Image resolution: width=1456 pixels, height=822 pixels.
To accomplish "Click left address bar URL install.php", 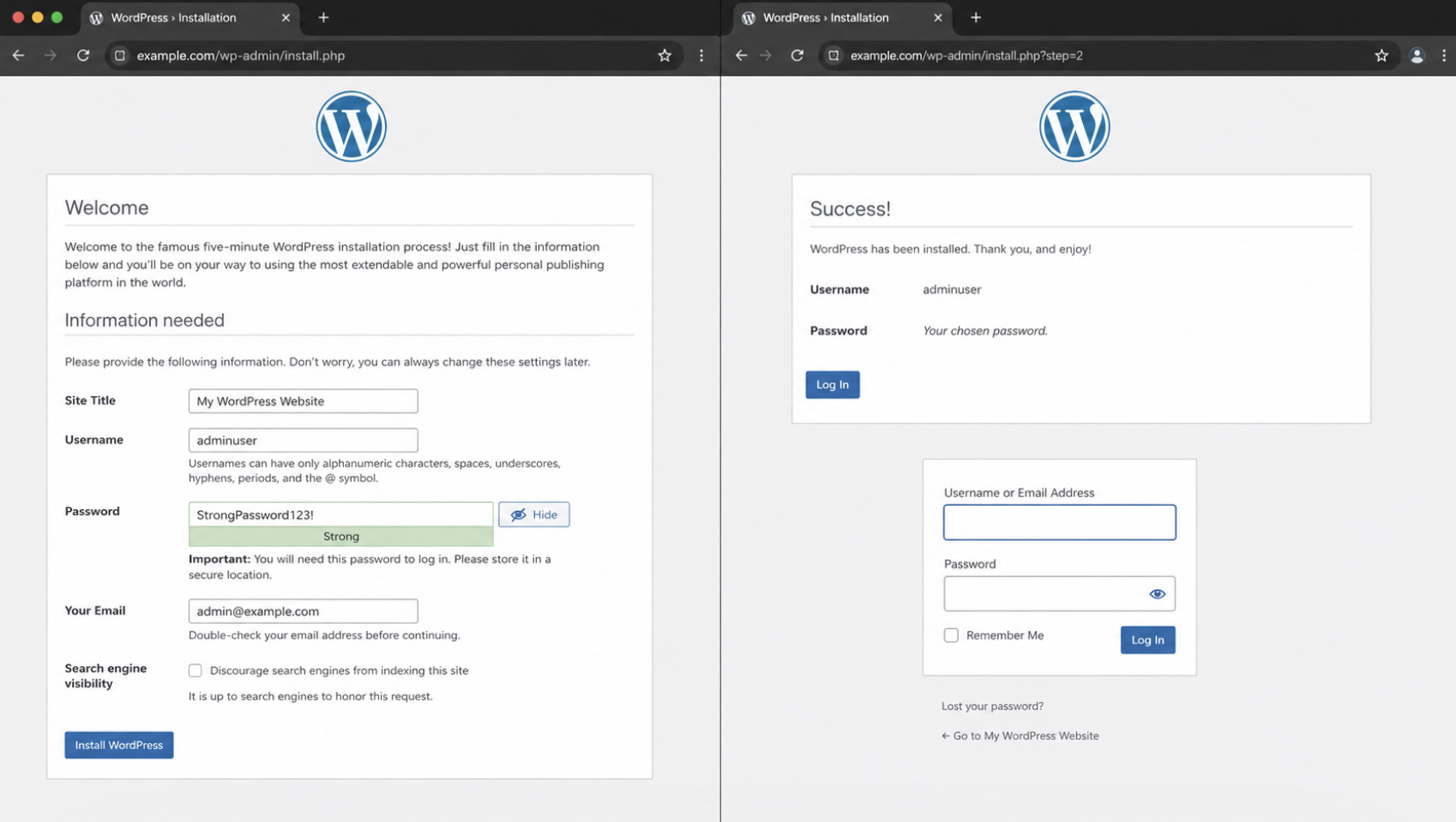I will pos(241,55).
